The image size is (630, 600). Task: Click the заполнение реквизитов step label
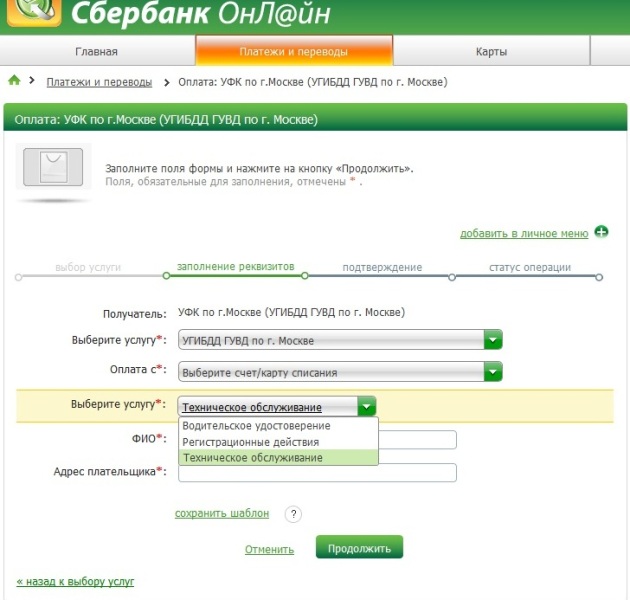pyautogui.click(x=235, y=266)
